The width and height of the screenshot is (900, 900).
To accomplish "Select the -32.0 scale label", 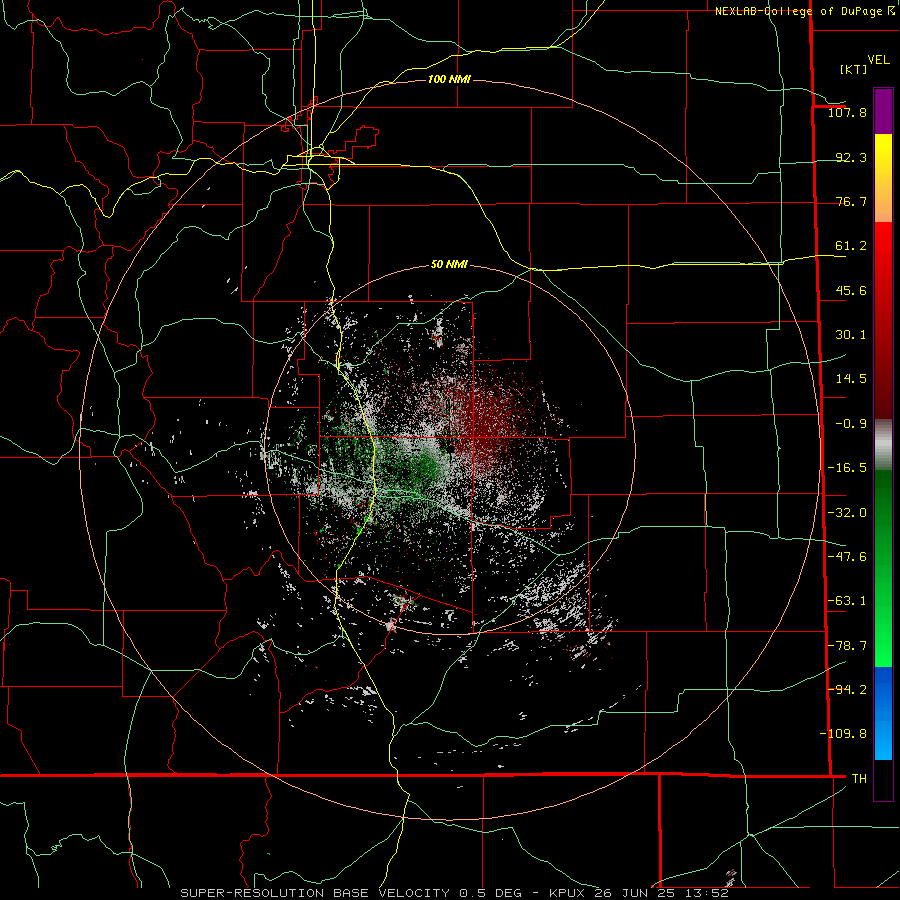I will (x=847, y=513).
